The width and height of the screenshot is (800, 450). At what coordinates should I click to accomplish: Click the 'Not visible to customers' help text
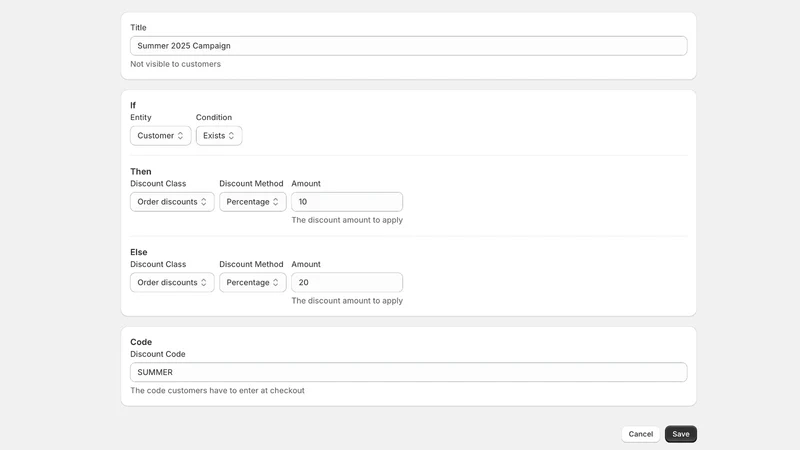175,64
